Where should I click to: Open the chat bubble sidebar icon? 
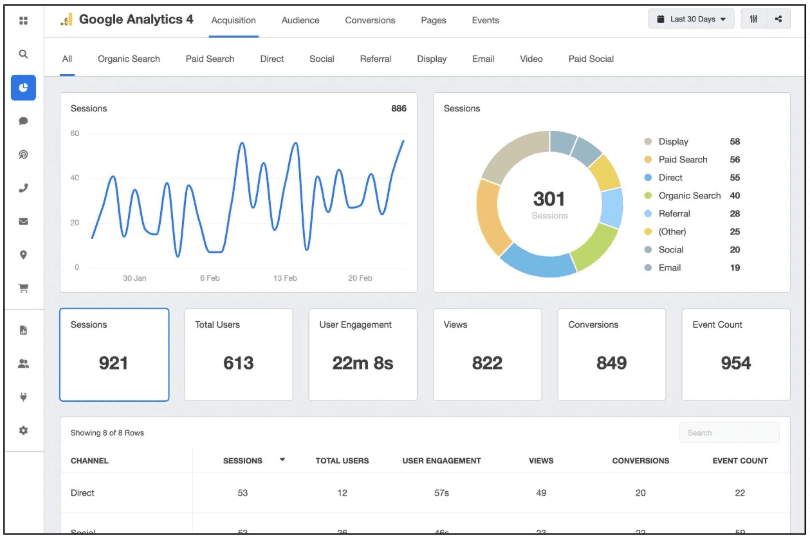[23, 121]
